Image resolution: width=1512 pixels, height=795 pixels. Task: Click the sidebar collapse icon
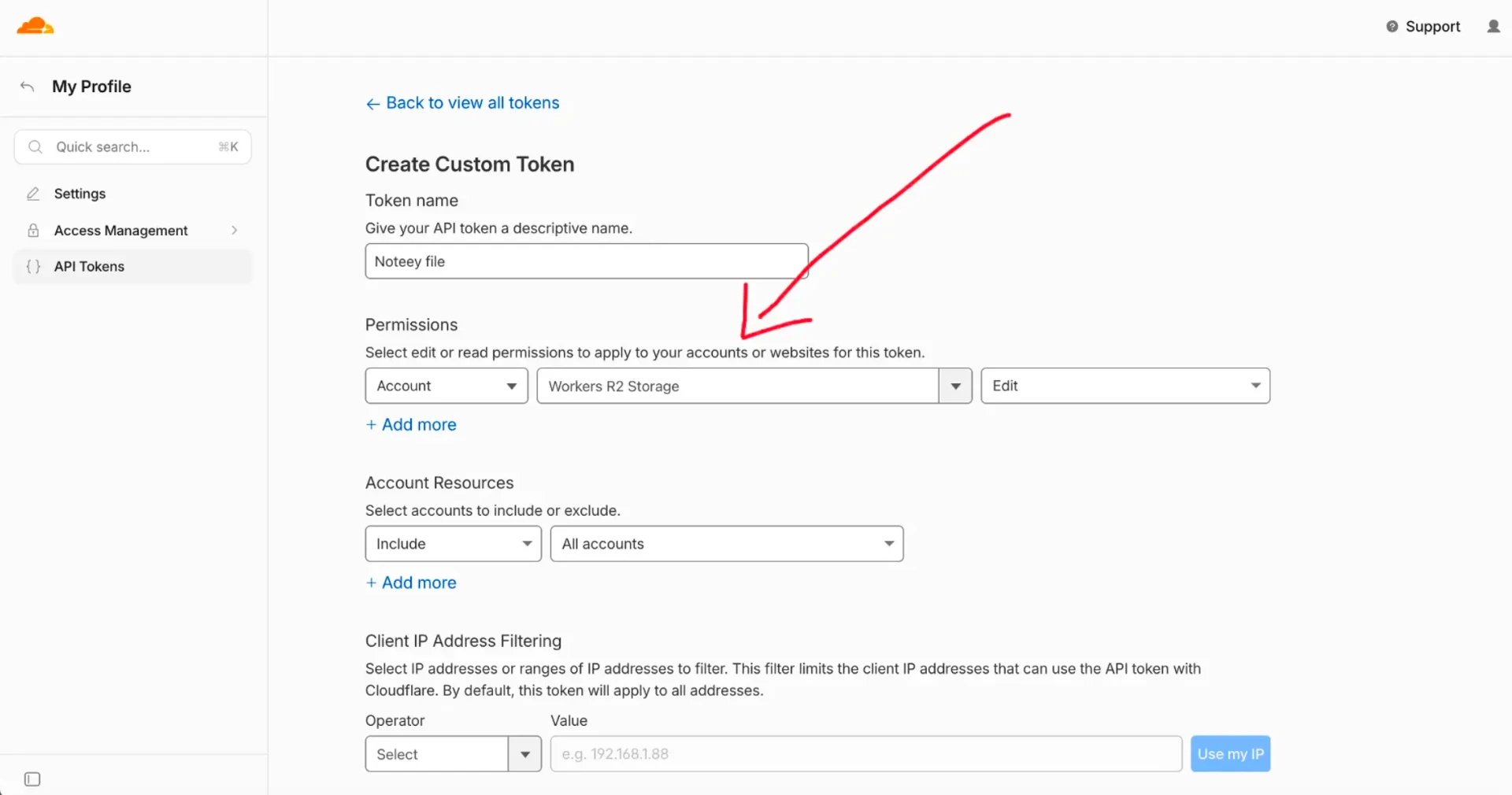tap(32, 779)
